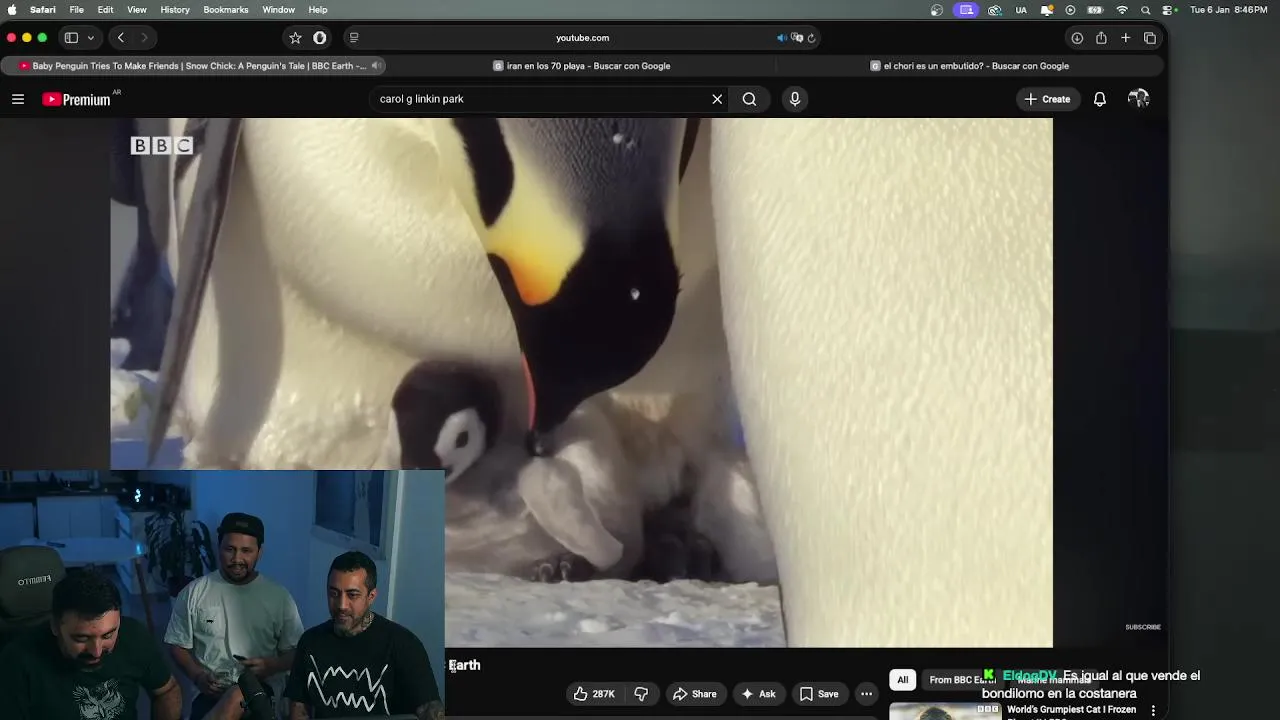Click the menu bar date and time
This screenshot has width=1280, height=720.
pos(1229,10)
